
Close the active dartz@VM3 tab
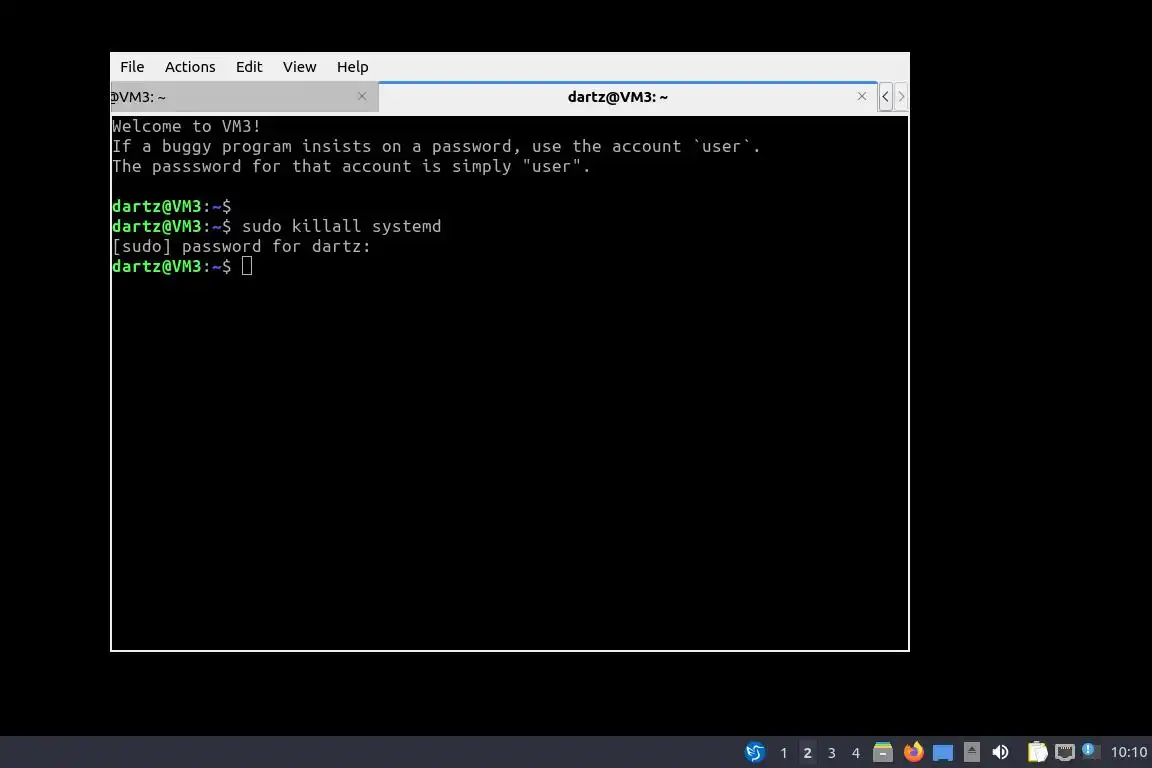862,96
